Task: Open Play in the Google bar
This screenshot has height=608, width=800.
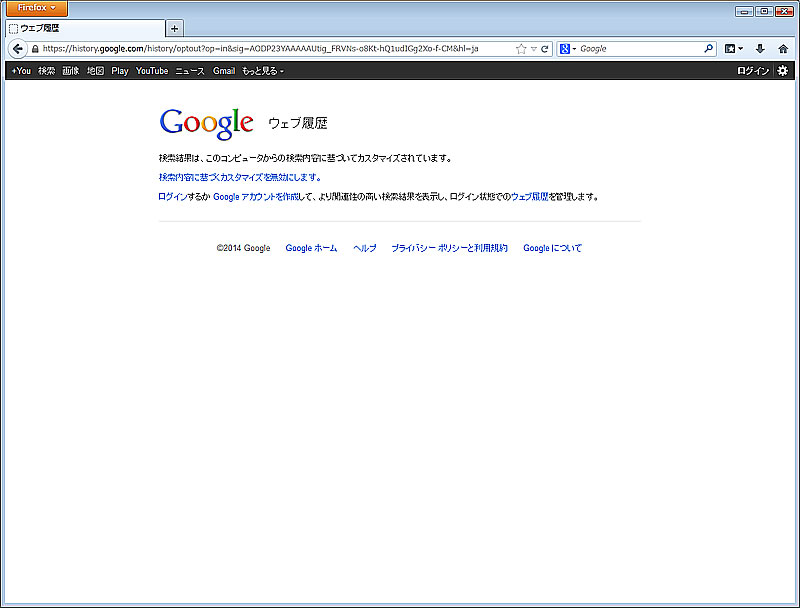Action: (120, 71)
